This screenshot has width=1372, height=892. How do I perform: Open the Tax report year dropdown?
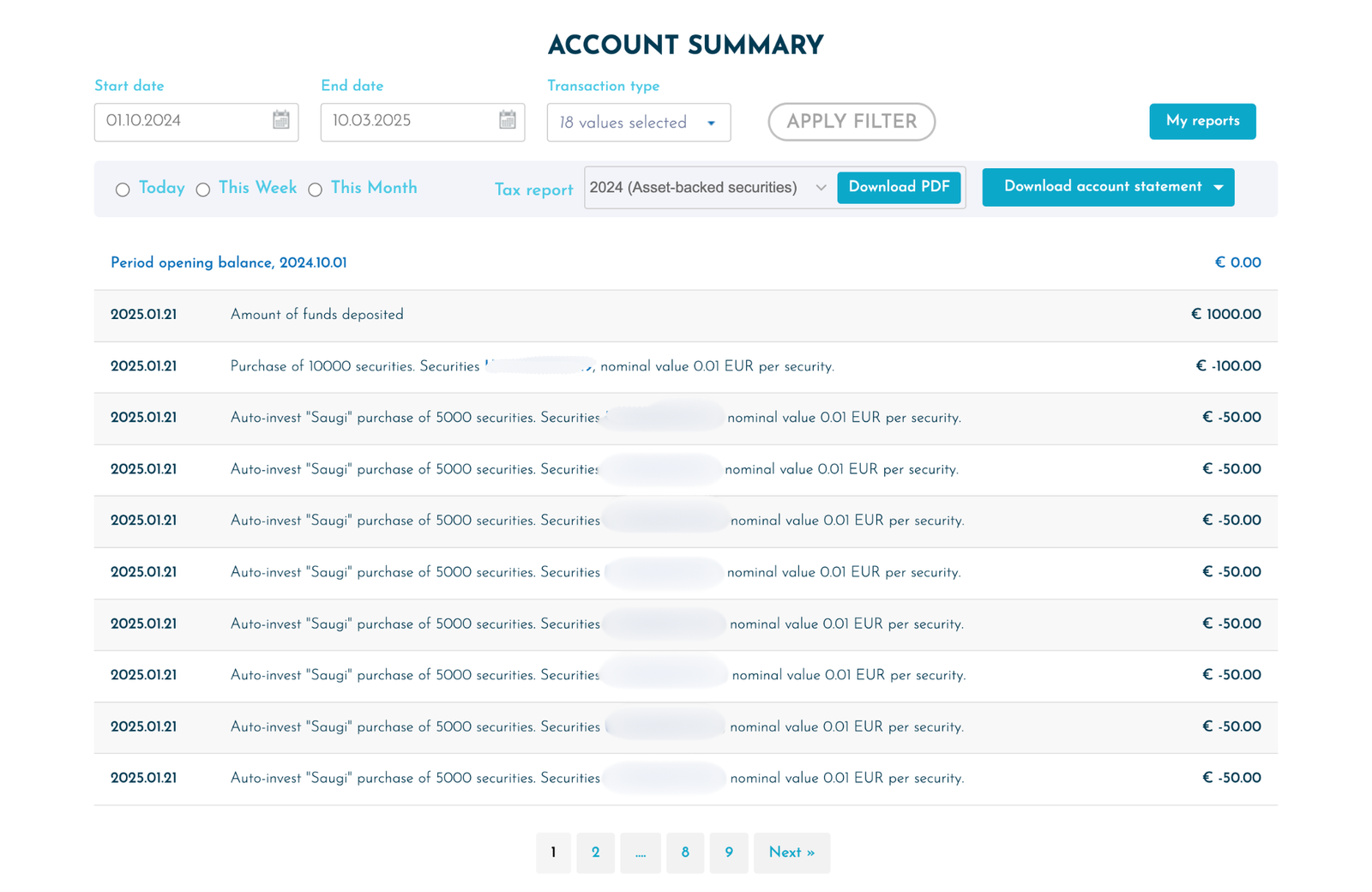pyautogui.click(x=708, y=187)
